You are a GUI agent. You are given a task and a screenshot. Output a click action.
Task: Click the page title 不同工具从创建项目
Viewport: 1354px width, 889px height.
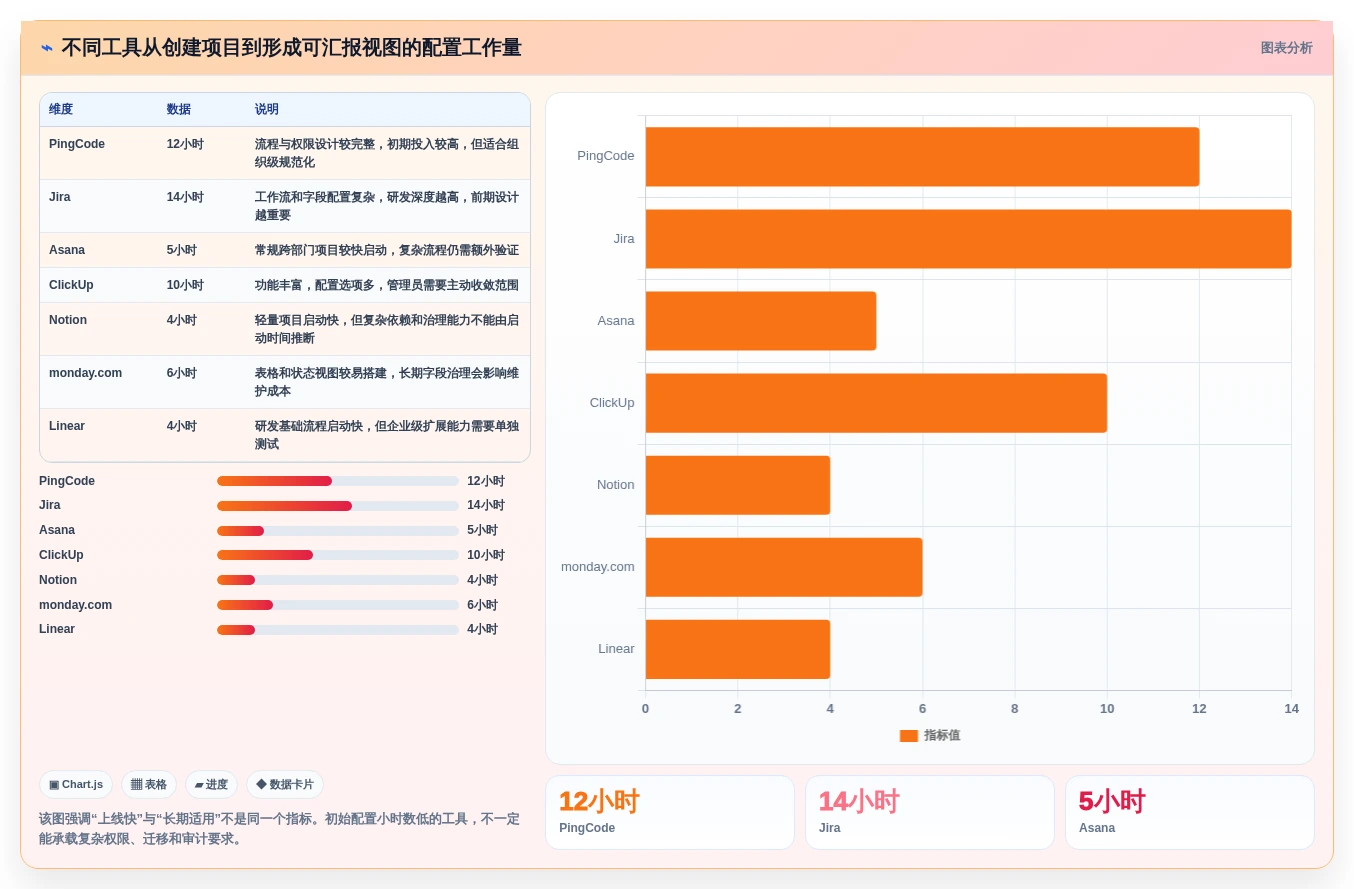point(291,48)
